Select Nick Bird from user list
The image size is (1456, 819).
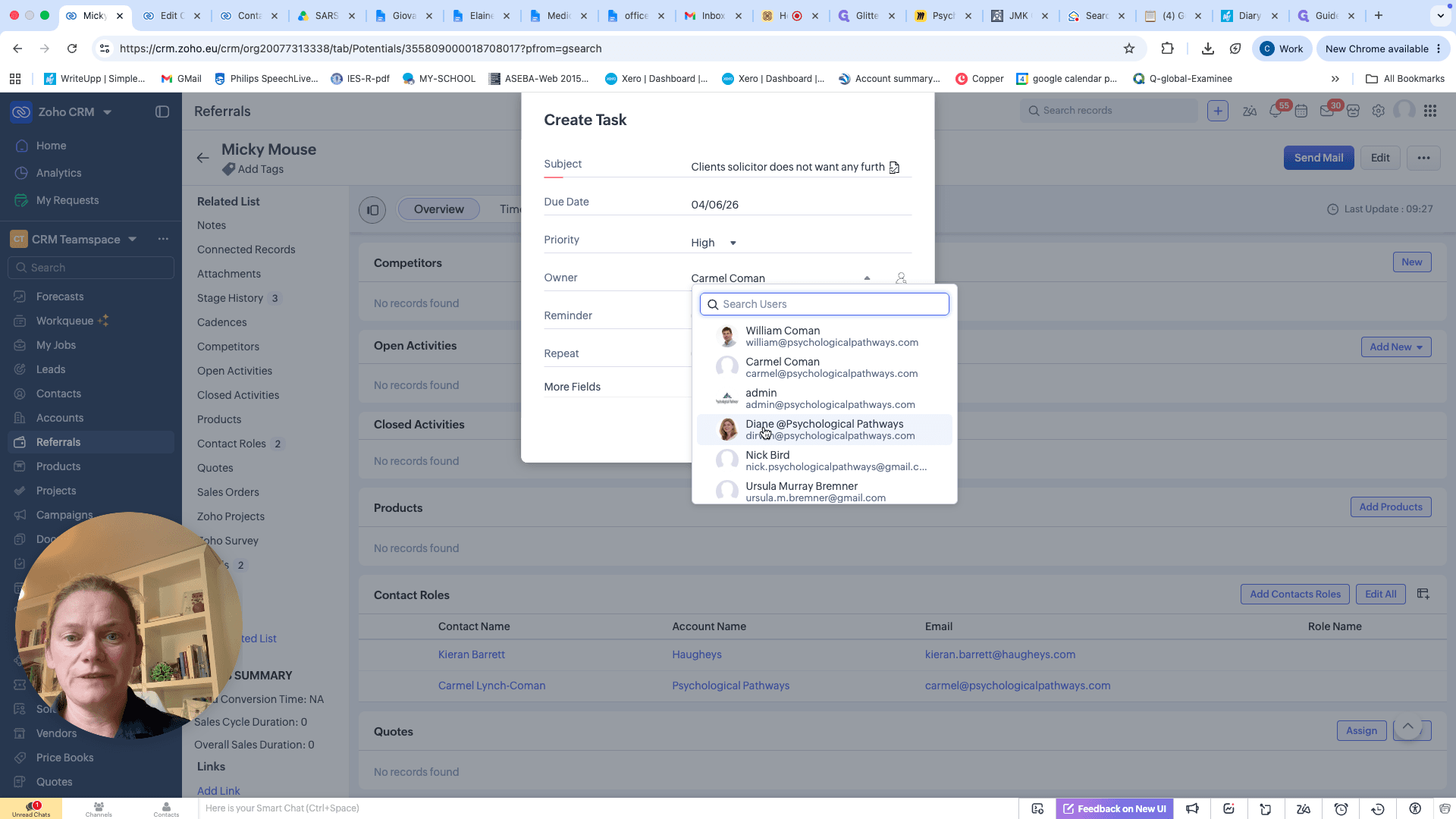824,460
